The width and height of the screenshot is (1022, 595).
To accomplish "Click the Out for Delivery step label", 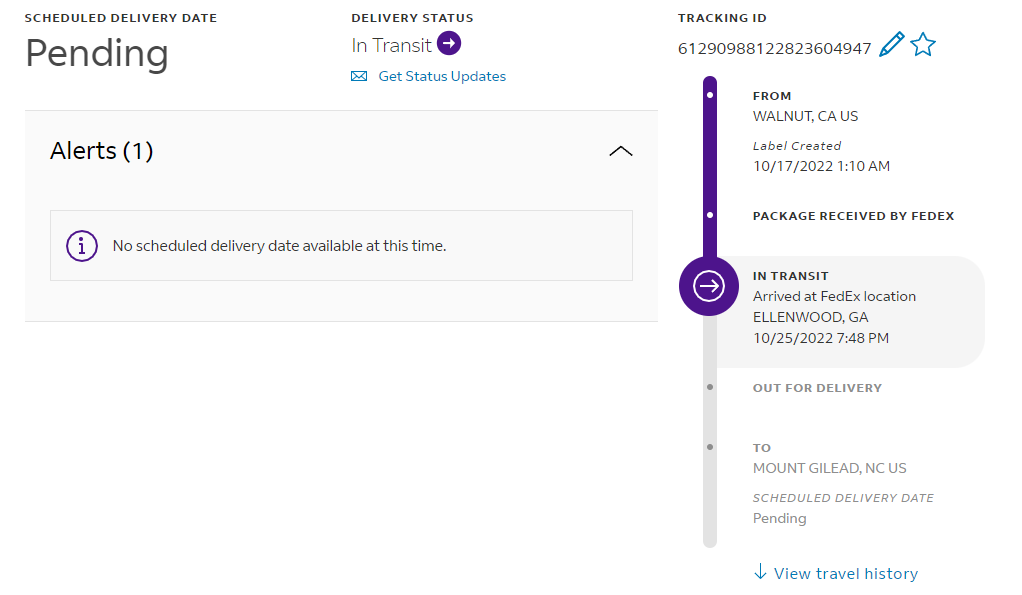I will (817, 388).
